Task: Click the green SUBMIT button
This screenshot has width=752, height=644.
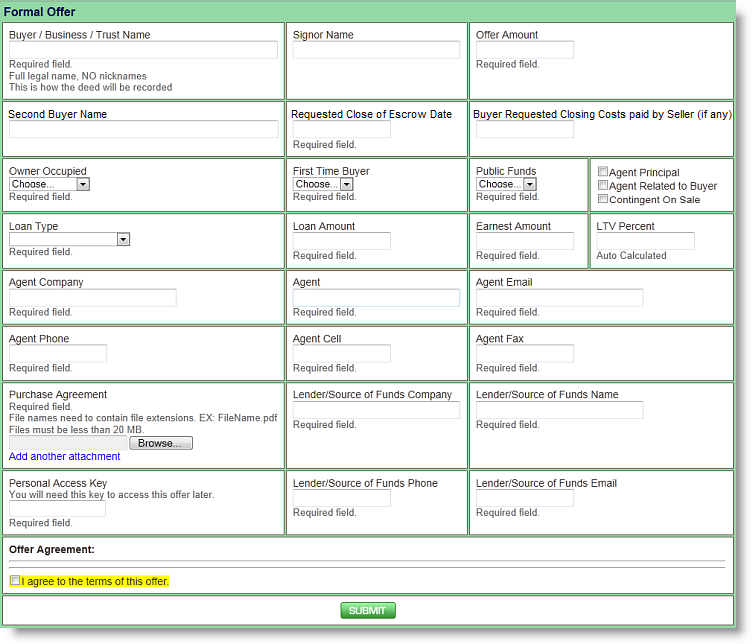Action: (x=368, y=610)
